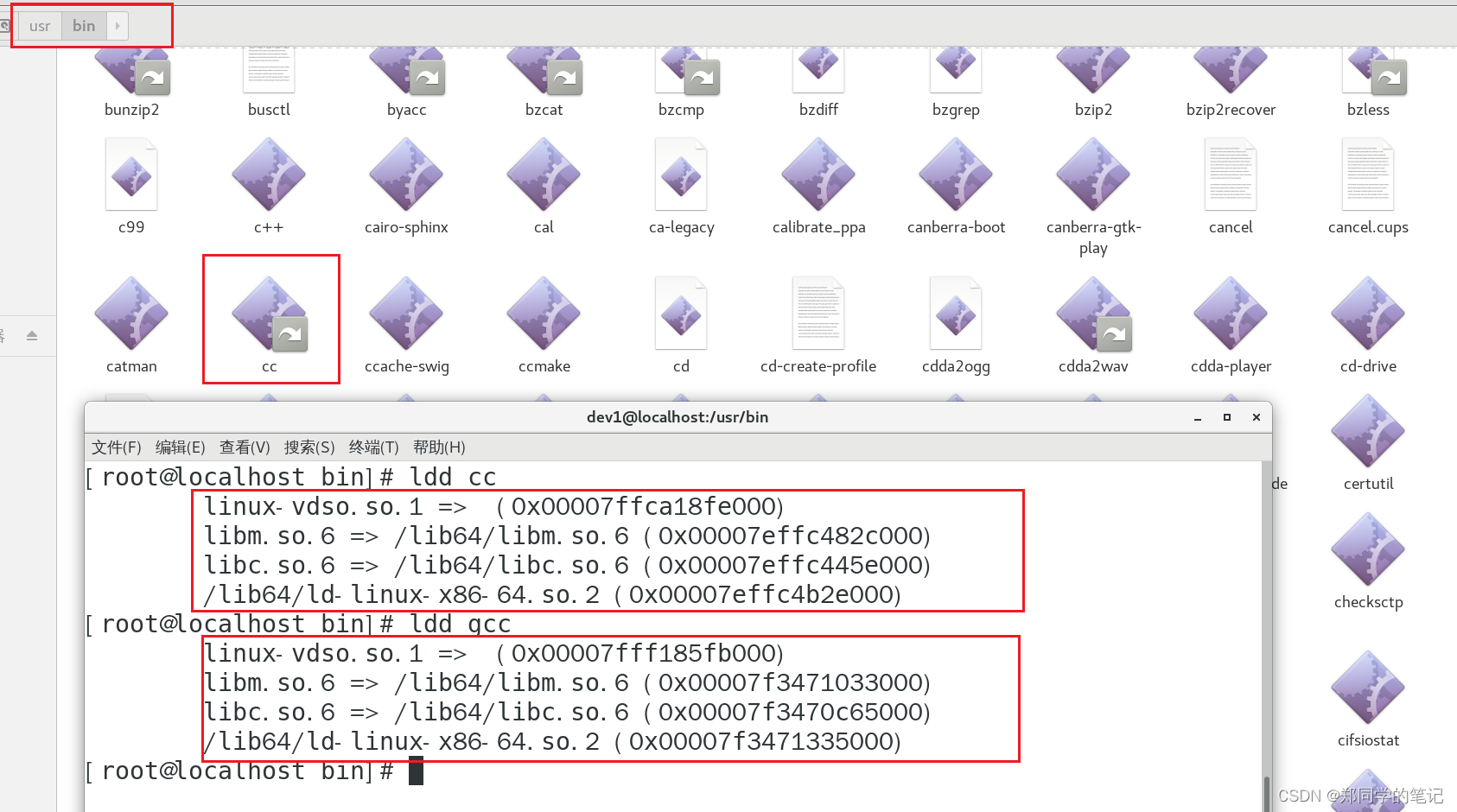1457x812 pixels.
Task: Click the terminal vertical scrollbar
Action: coord(1267,637)
